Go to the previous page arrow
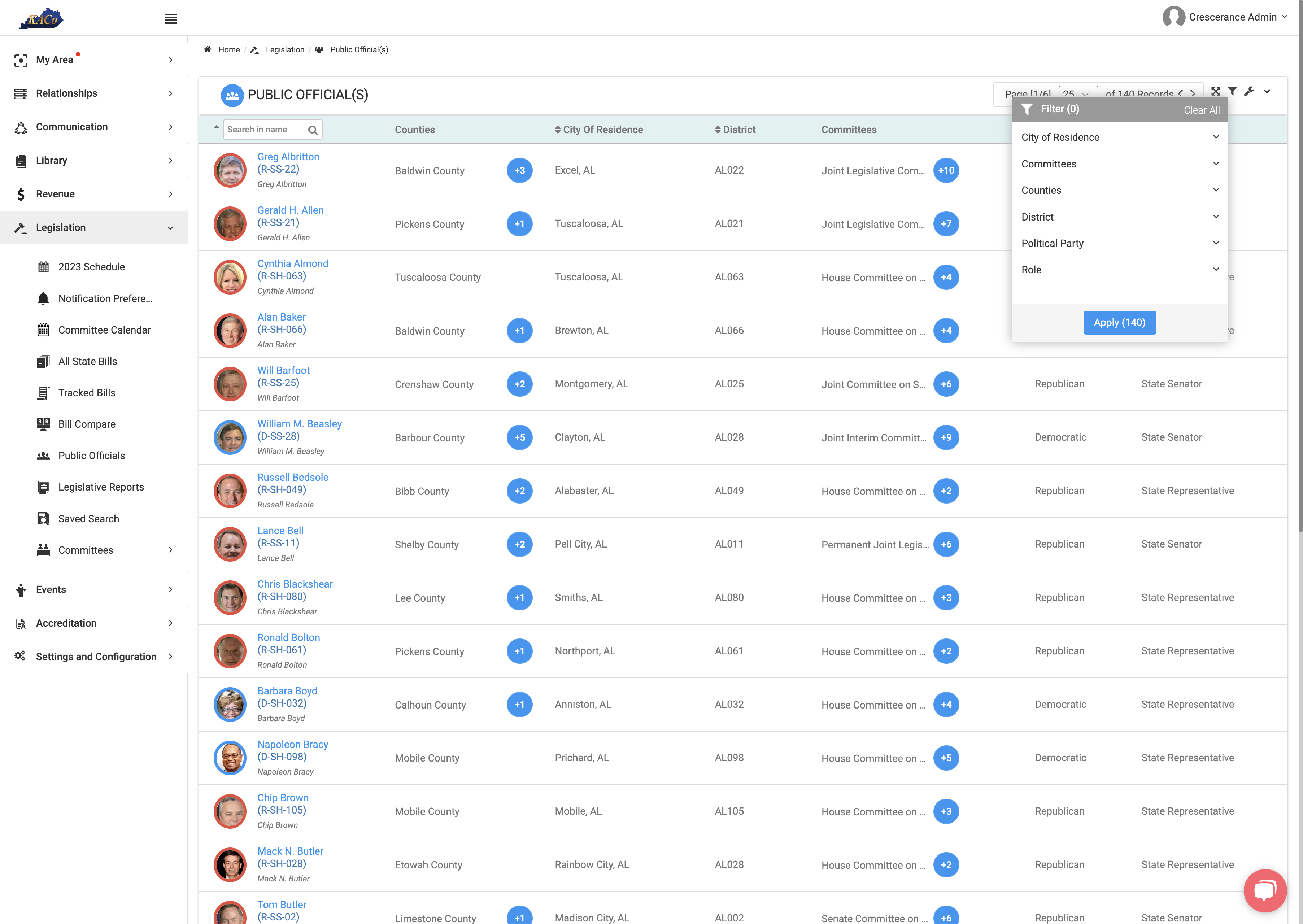This screenshot has height=924, width=1303. point(1181,93)
